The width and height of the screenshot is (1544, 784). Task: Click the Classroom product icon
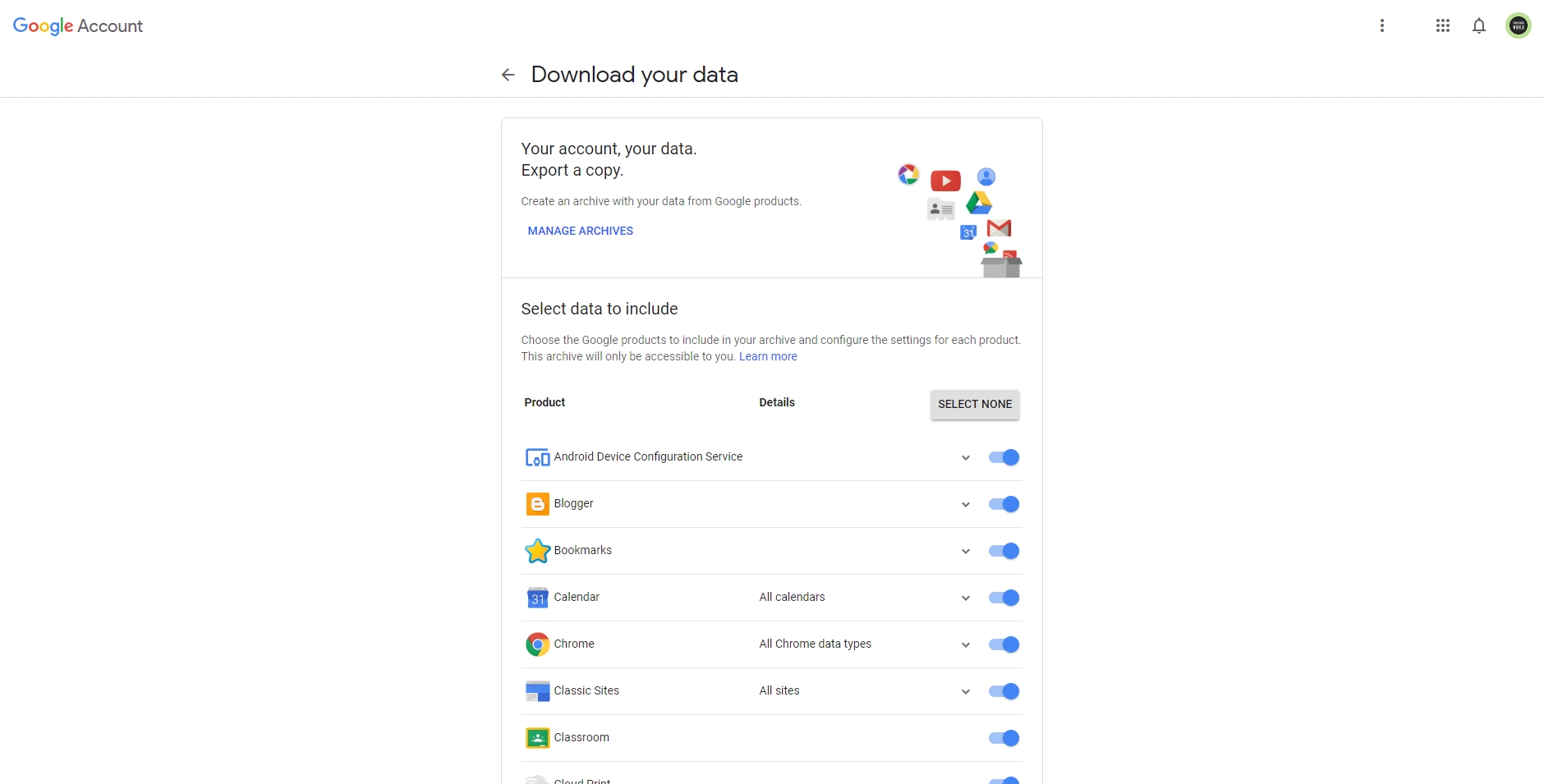click(538, 738)
